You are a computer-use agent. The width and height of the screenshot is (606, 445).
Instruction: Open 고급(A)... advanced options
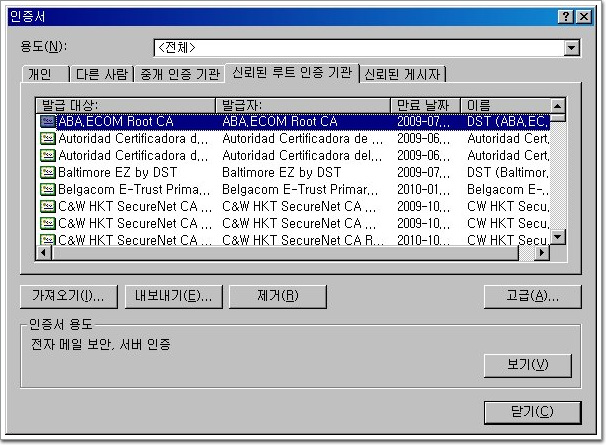[532, 296]
